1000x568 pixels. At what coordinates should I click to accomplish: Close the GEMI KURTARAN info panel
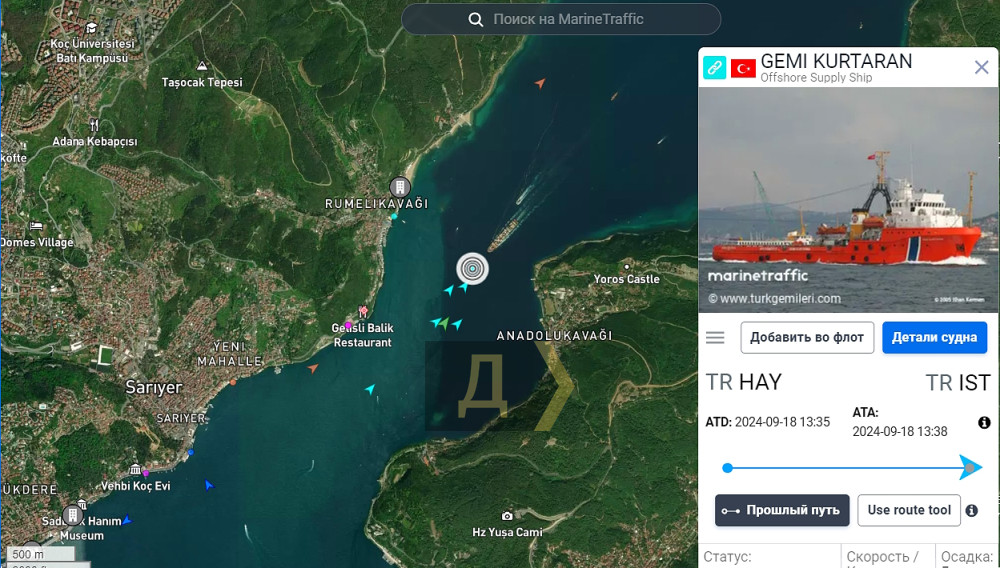tap(981, 67)
